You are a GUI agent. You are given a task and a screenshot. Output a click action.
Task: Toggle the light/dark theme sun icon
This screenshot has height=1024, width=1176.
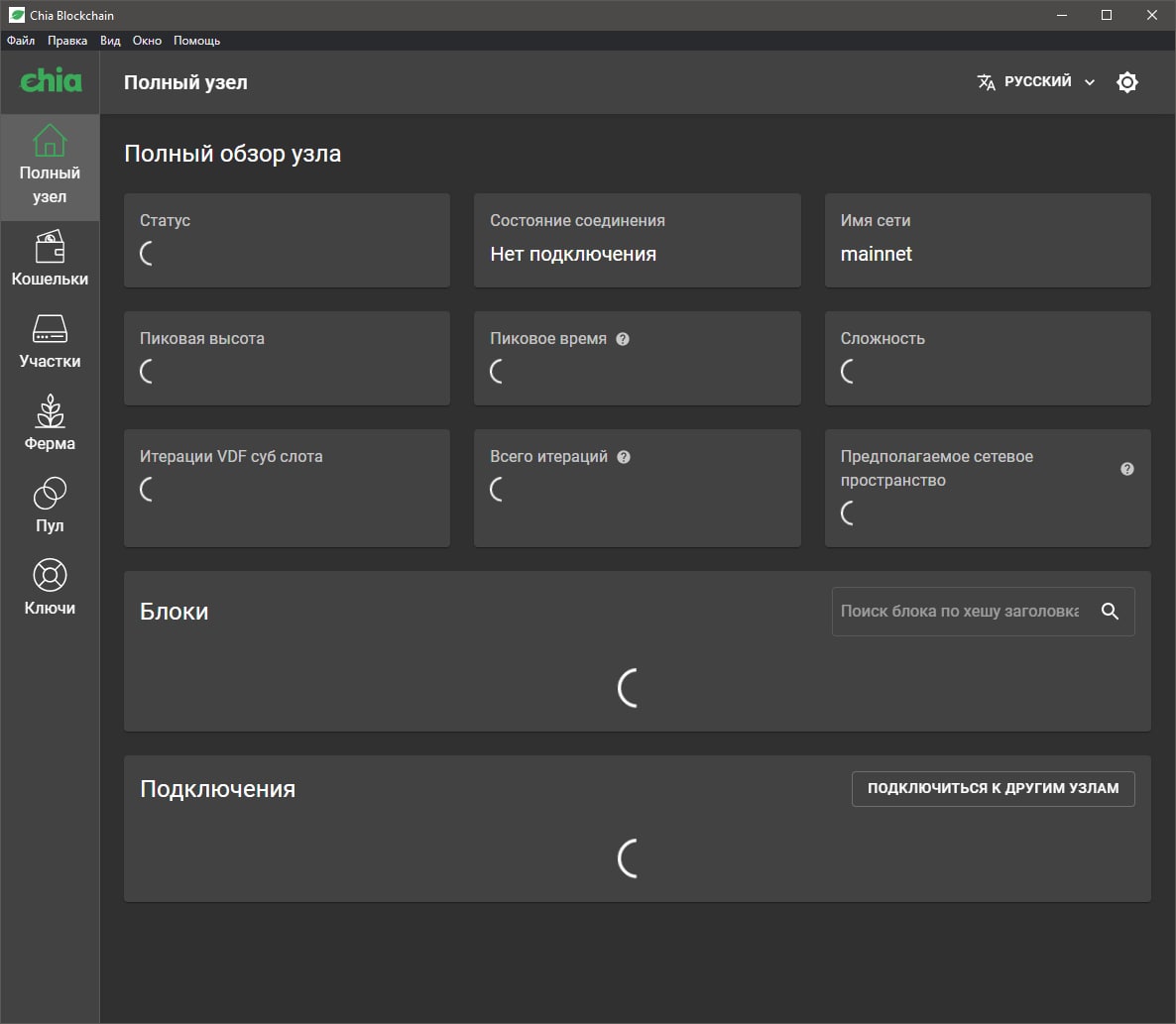(x=1126, y=81)
